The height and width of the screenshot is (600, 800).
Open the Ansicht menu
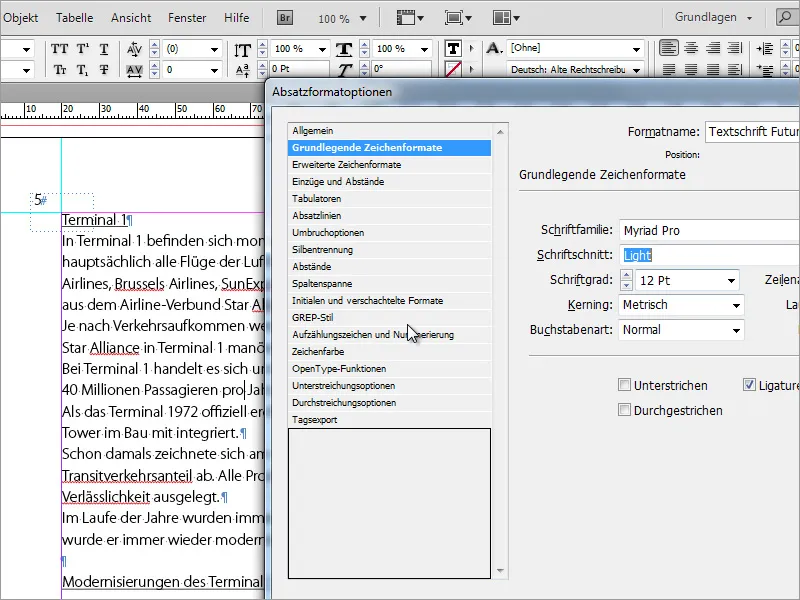click(131, 18)
